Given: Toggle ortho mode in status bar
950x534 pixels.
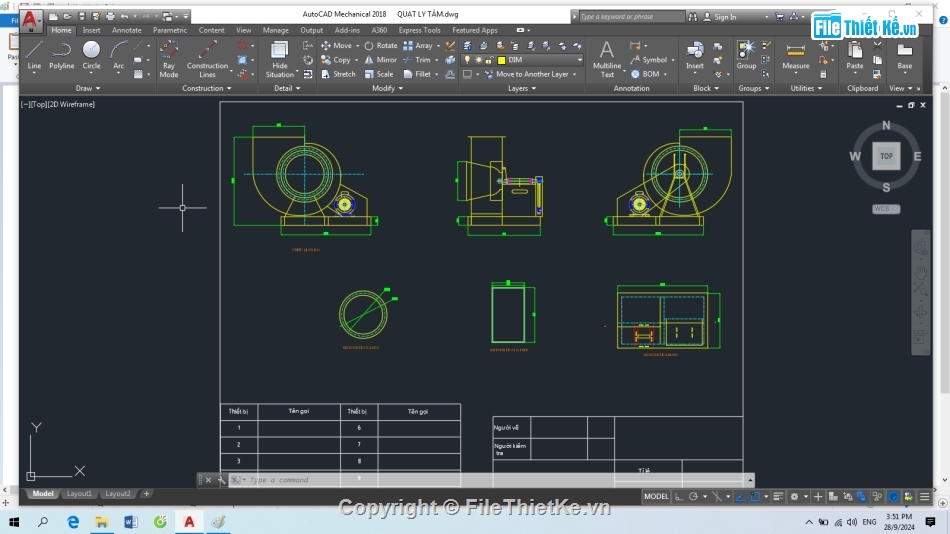Looking at the screenshot, I should (x=679, y=496).
